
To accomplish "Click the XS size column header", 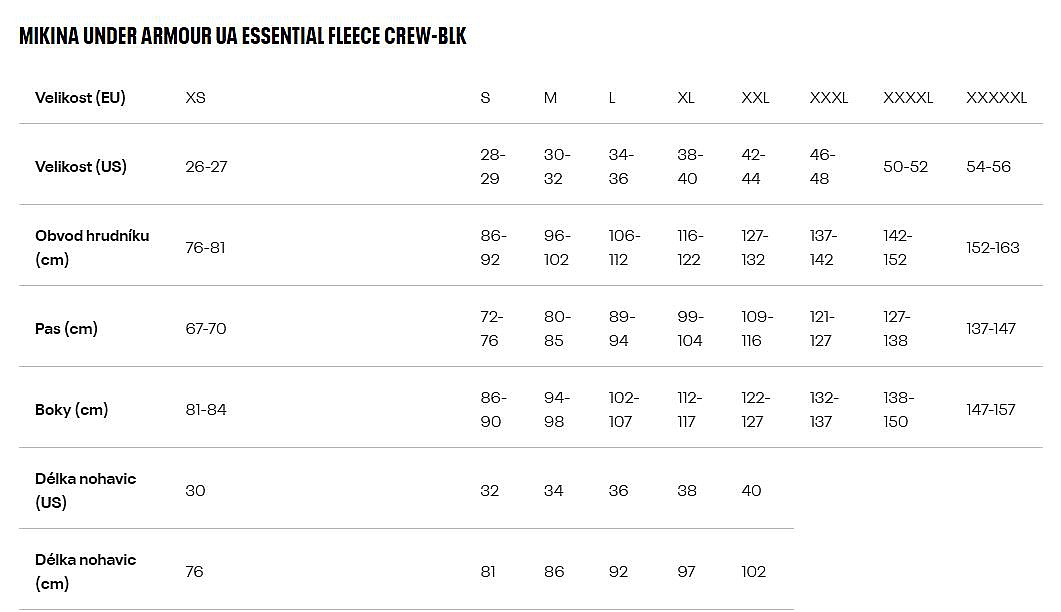I will 195,98.
